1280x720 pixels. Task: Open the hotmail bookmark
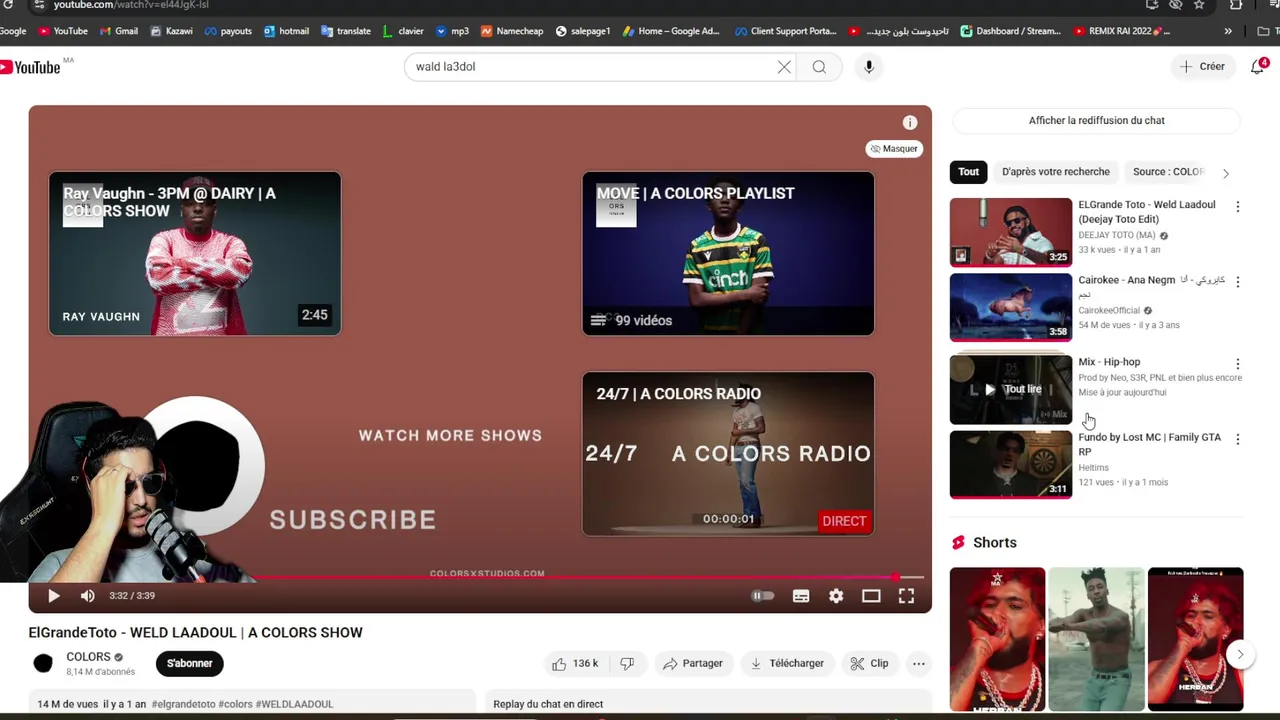pyautogui.click(x=286, y=31)
